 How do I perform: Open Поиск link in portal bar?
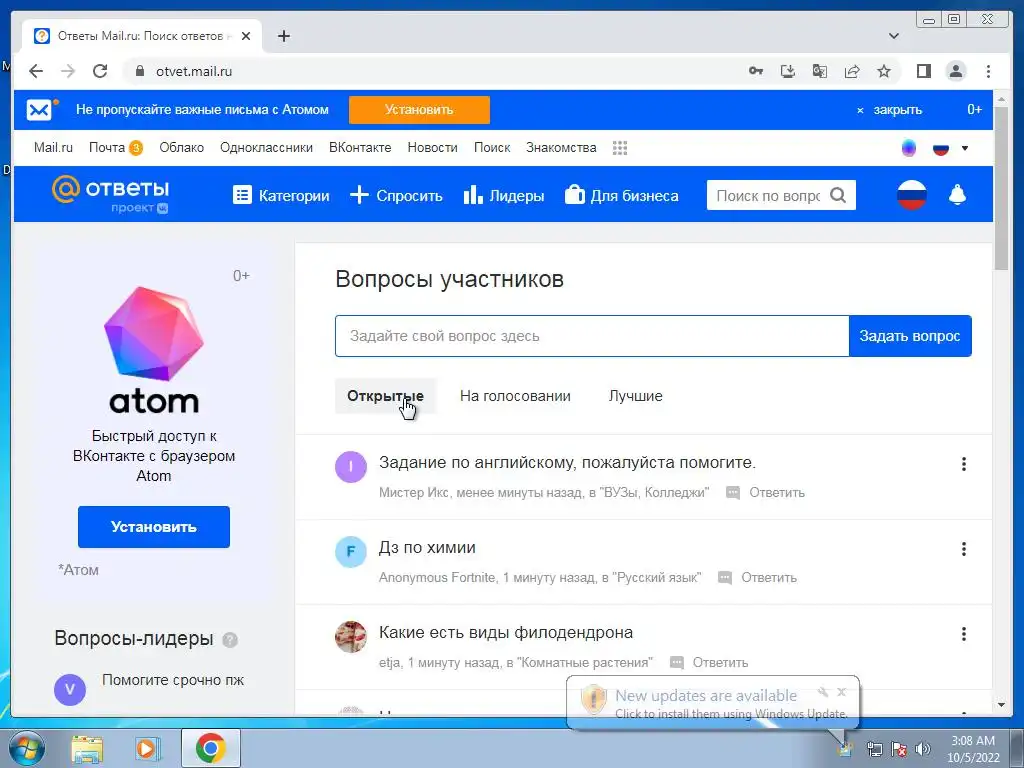492,148
